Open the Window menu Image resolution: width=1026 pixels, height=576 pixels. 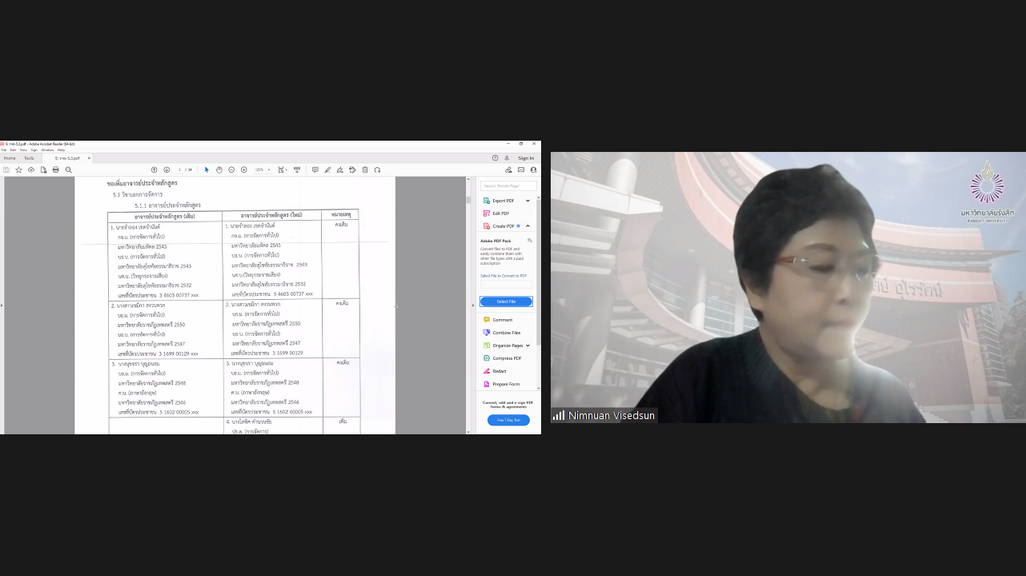pyautogui.click(x=47, y=150)
